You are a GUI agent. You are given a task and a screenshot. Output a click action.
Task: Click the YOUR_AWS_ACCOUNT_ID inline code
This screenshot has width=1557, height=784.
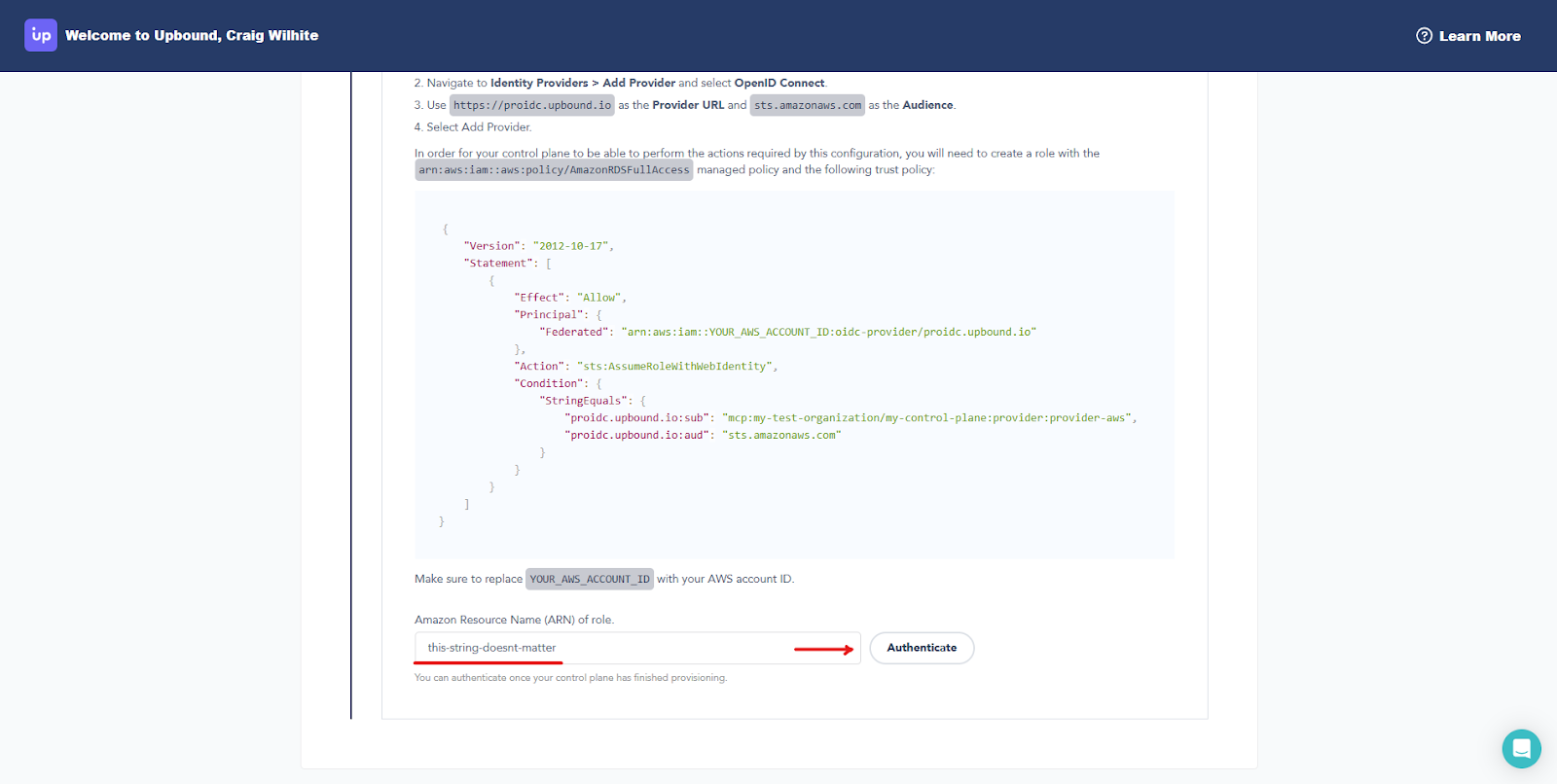(x=590, y=579)
